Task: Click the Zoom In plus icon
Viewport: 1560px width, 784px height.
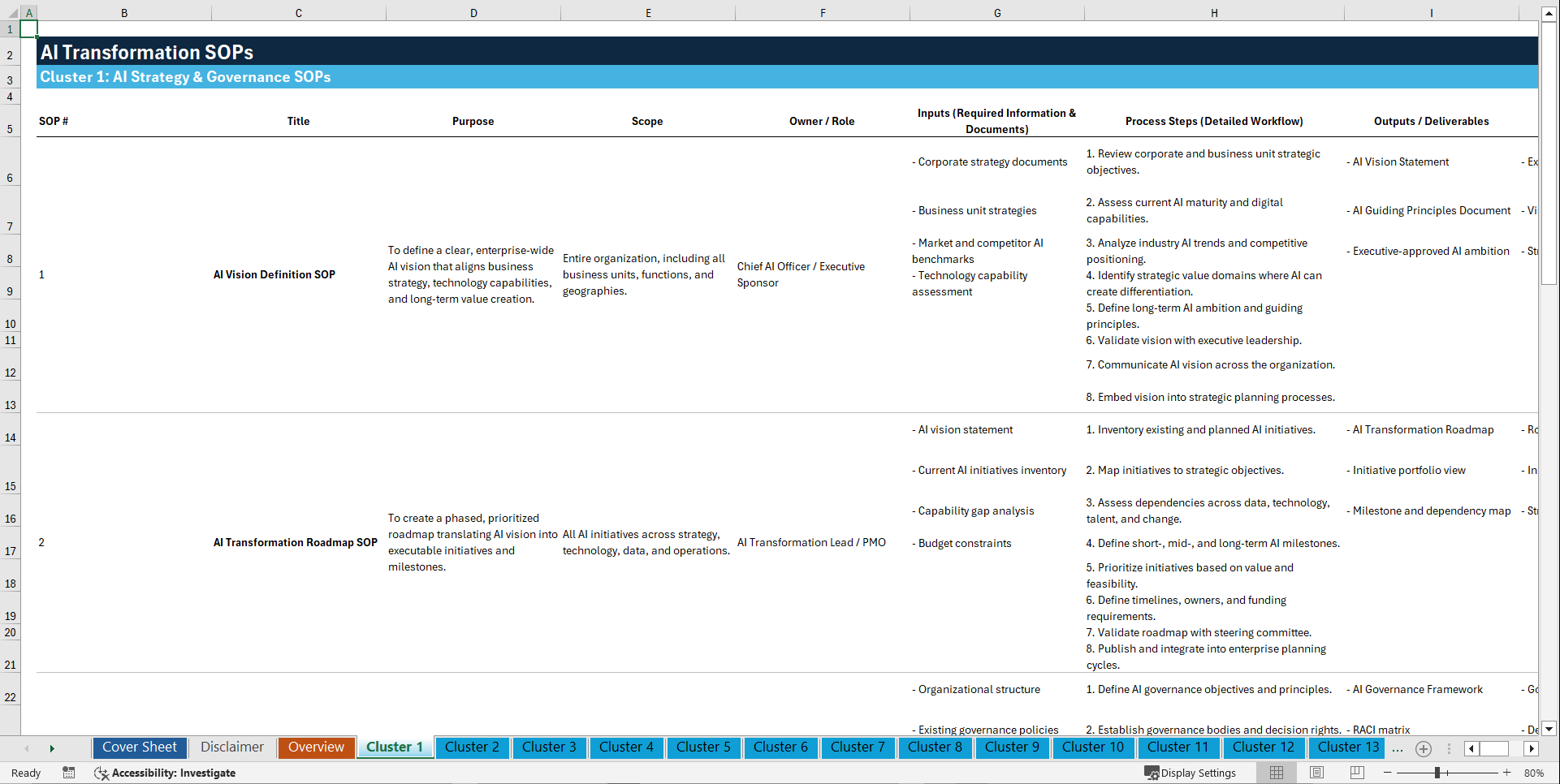Action: click(1507, 773)
